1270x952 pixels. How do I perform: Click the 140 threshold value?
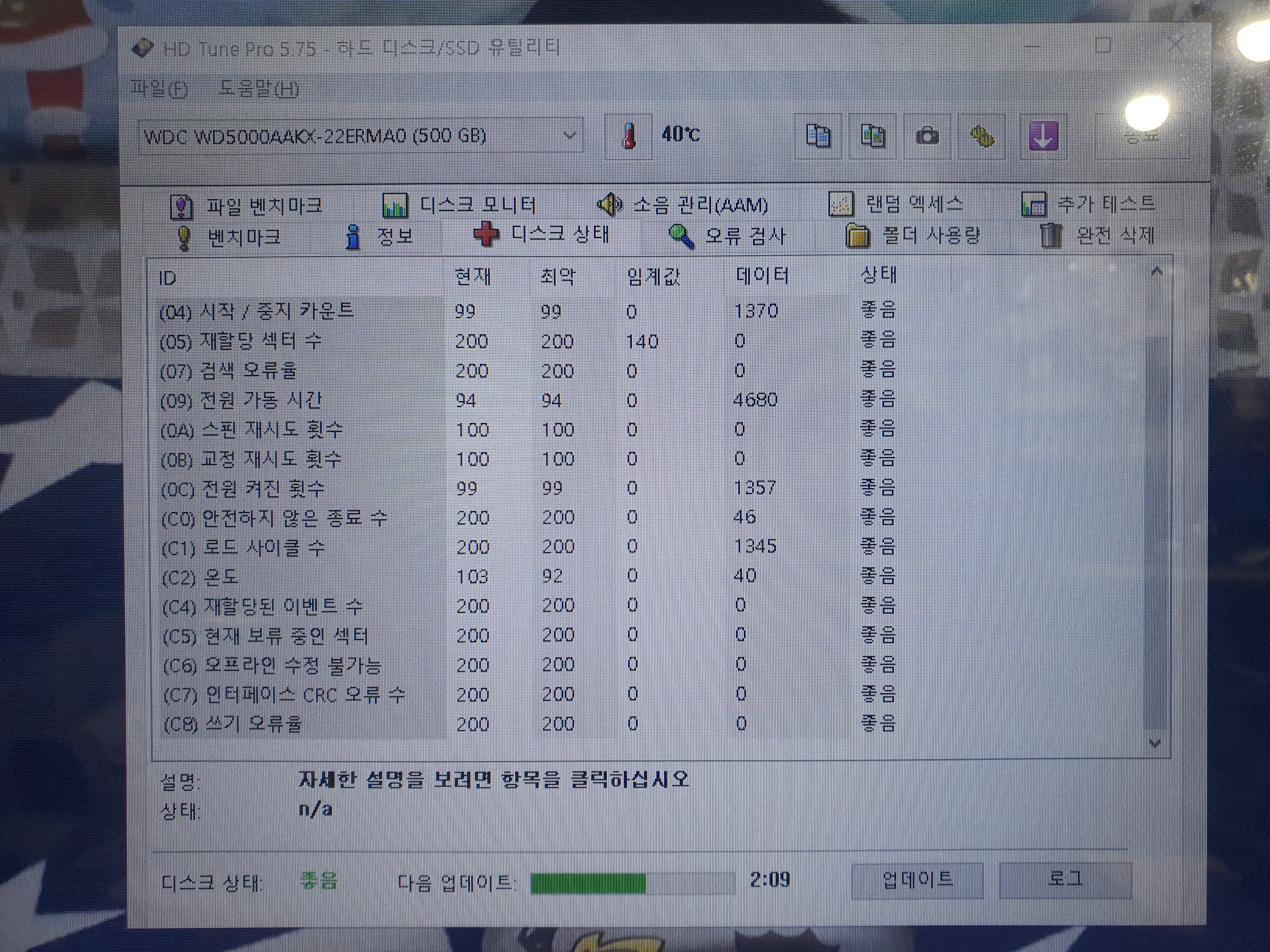(642, 342)
